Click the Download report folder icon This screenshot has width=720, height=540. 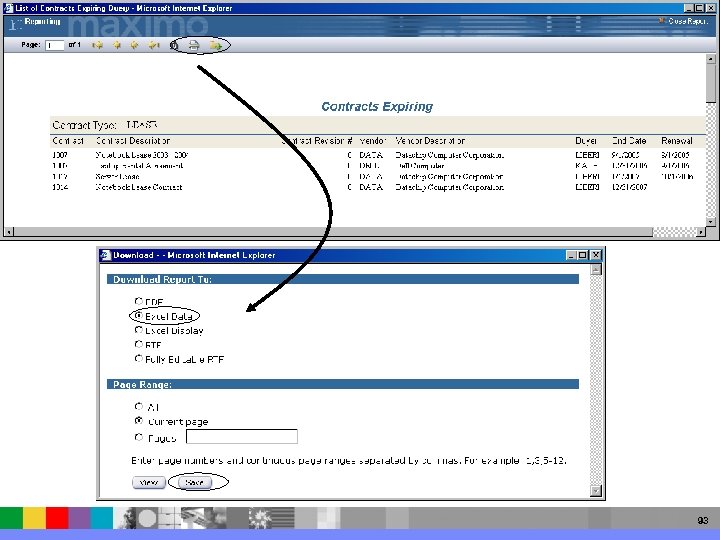point(215,45)
